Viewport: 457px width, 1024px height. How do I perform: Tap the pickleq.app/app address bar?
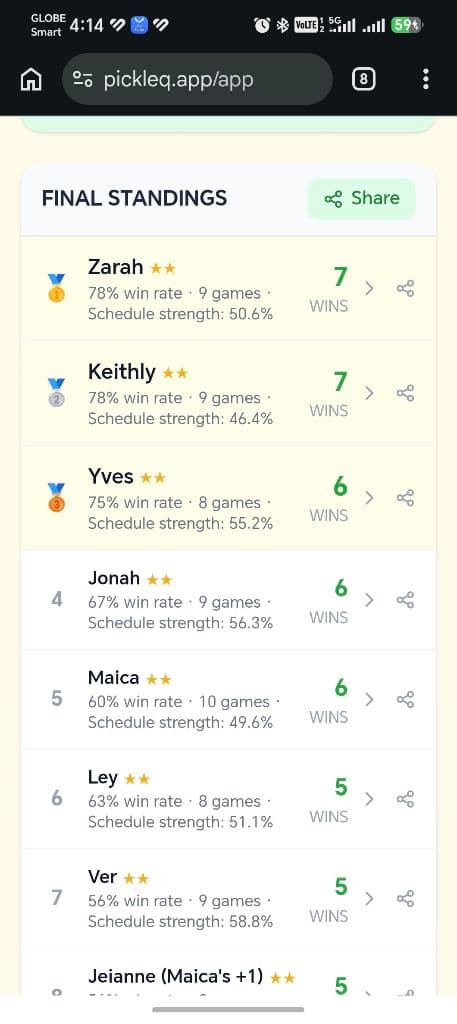[197, 80]
